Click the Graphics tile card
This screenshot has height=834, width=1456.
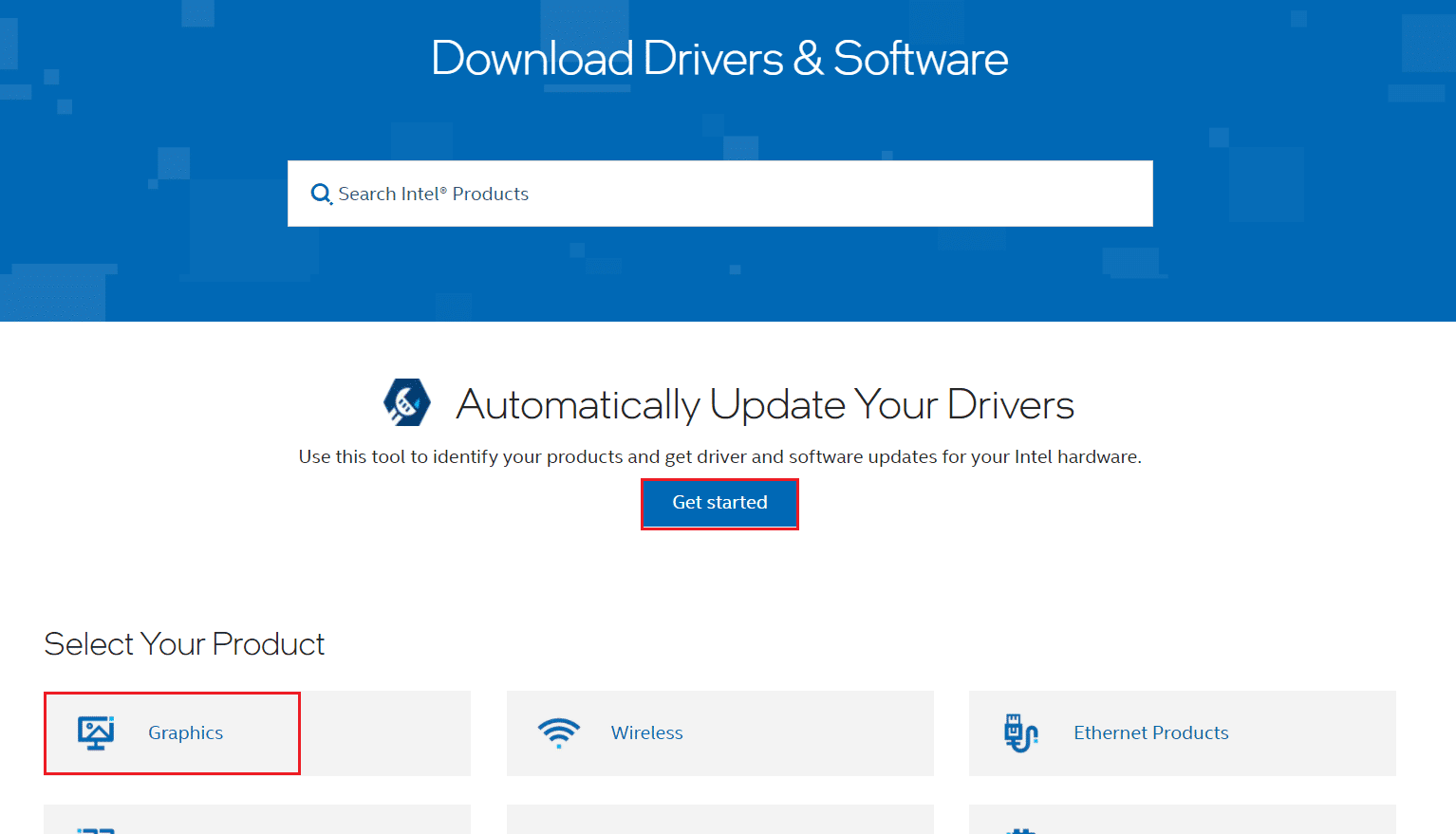pos(256,732)
